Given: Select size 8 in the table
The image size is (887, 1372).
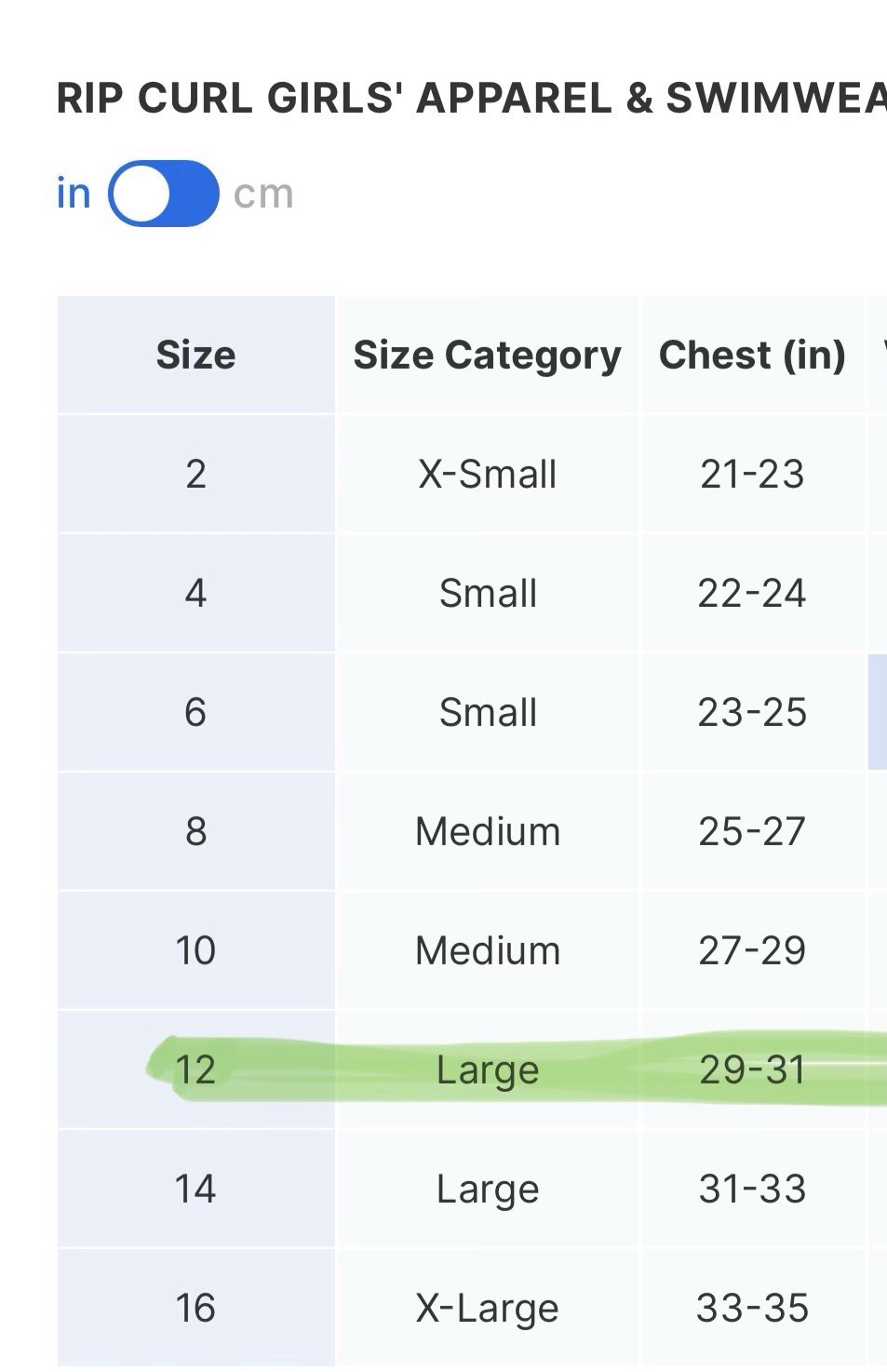Looking at the screenshot, I should (x=195, y=831).
